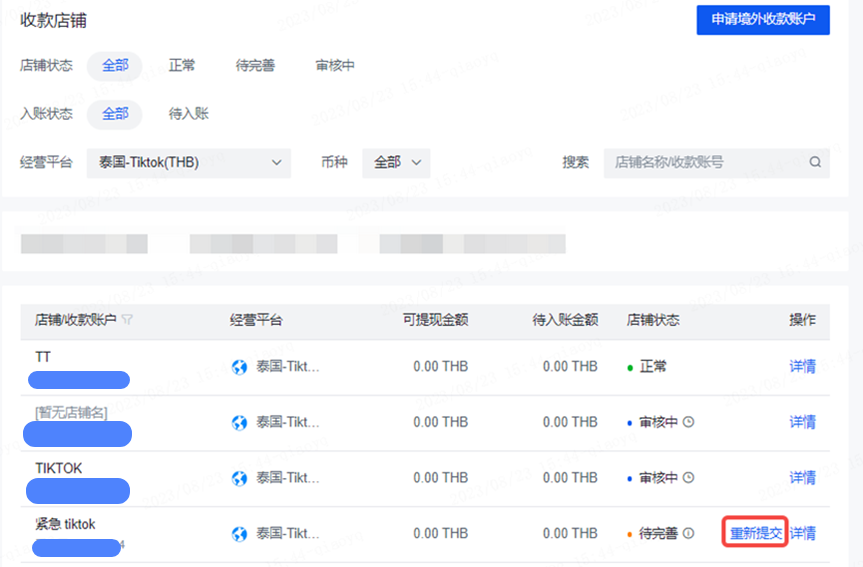Select 待入账 entry status filter
The image size is (863, 567).
188,114
